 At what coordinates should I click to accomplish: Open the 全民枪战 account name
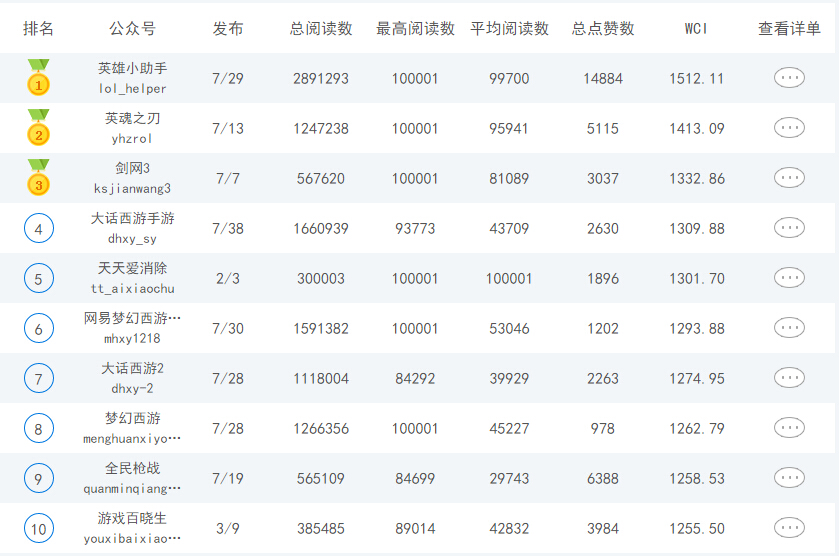(132, 468)
